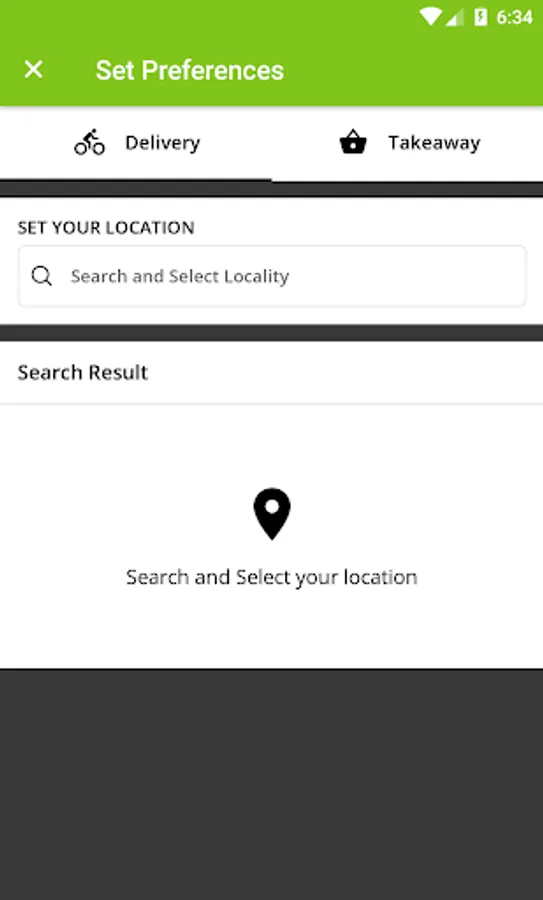Switch to the Delivery tab label
The height and width of the screenshot is (900, 543).
(x=162, y=142)
